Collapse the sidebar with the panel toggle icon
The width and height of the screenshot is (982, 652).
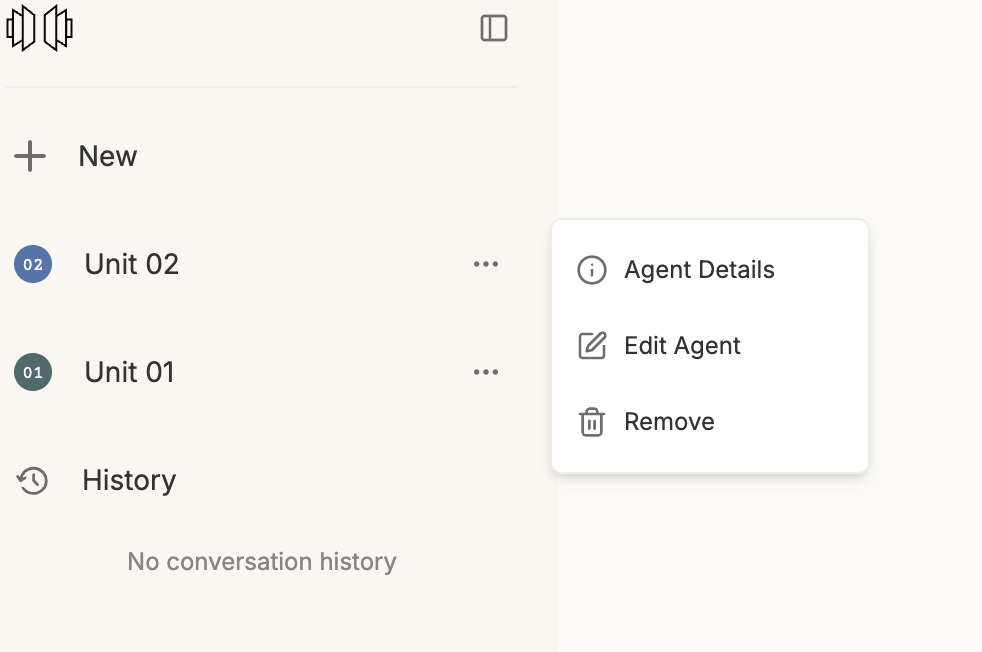click(494, 28)
